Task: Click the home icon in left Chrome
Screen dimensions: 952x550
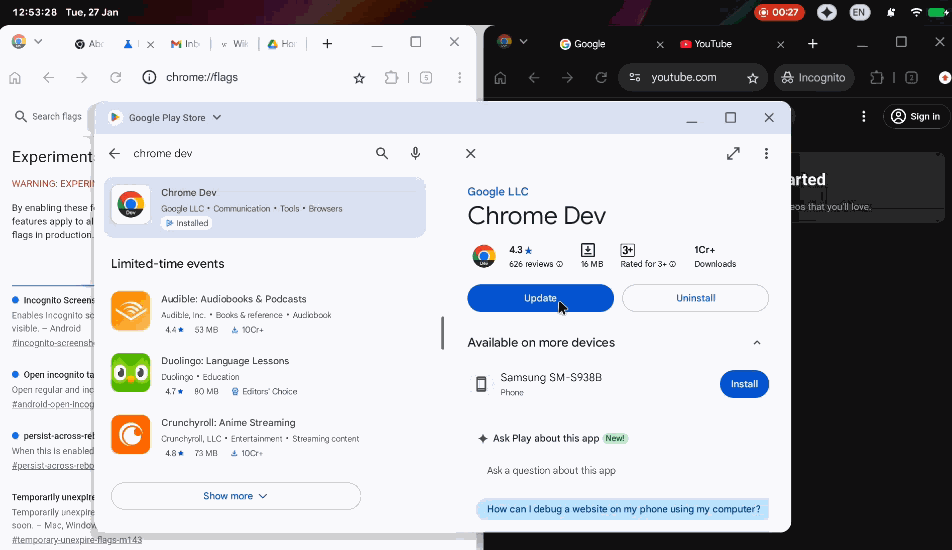Action: (15, 78)
